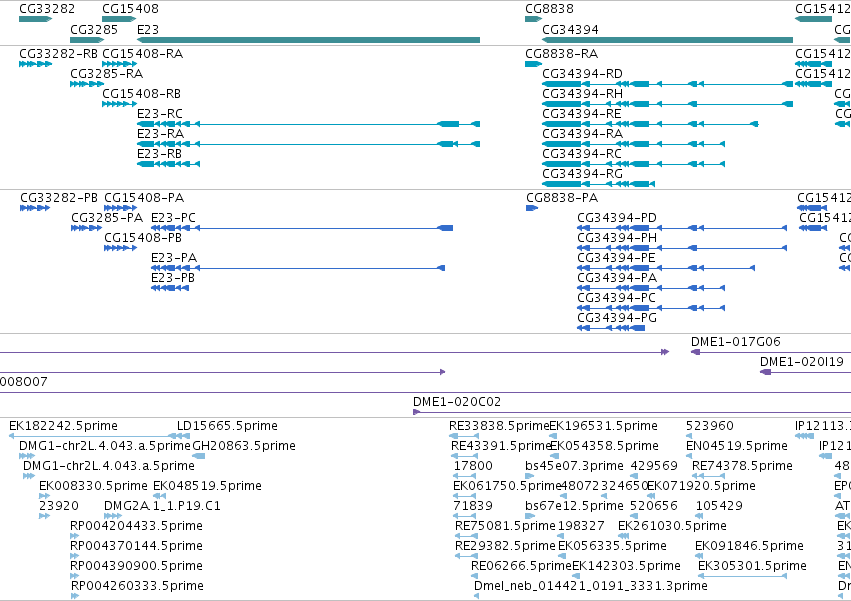Screen dimensions: 851x601
Task: Select the CG8838 gene label
Action: pyautogui.click(x=549, y=9)
